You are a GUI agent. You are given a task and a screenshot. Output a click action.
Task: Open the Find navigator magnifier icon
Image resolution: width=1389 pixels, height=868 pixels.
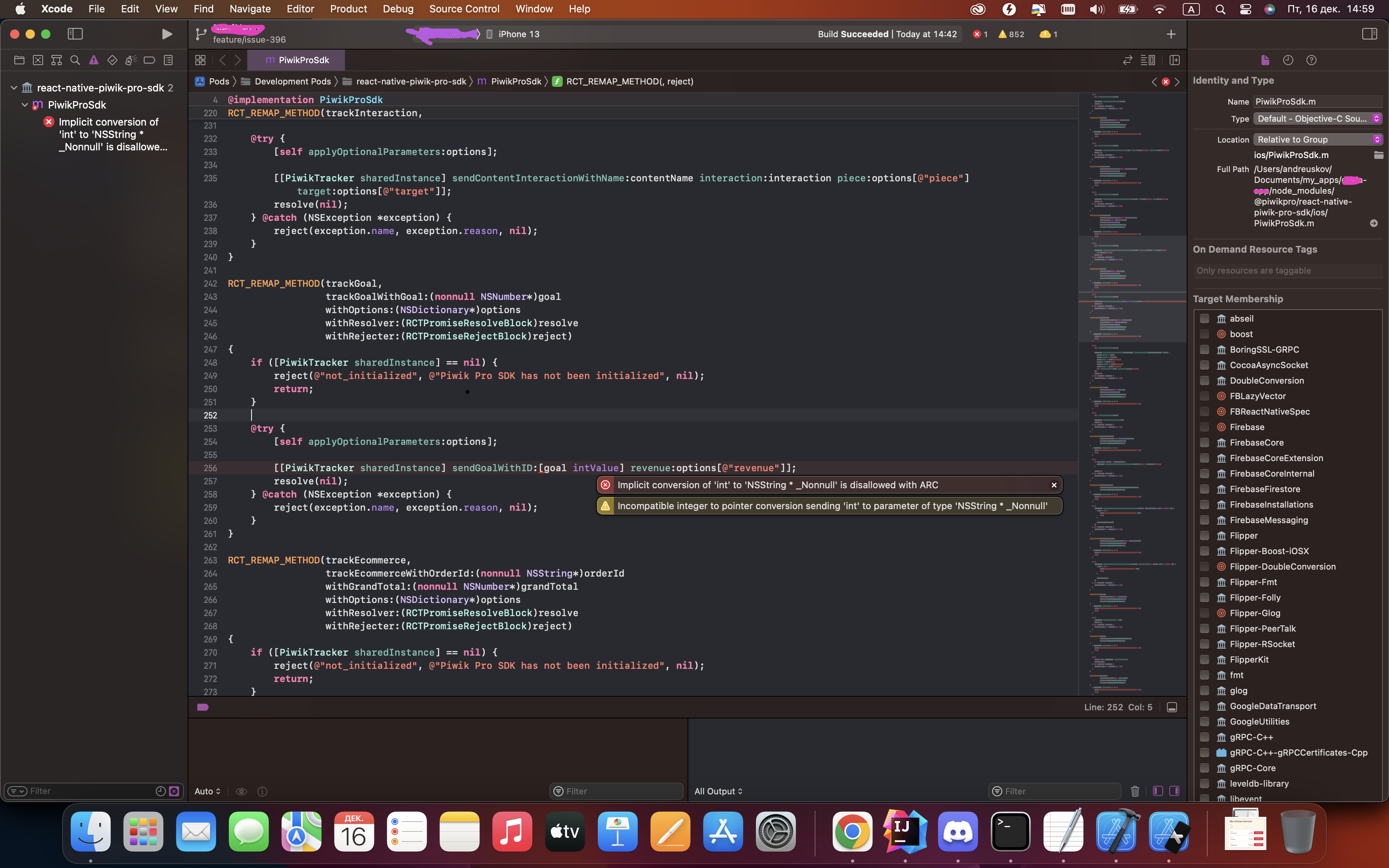[75, 60]
